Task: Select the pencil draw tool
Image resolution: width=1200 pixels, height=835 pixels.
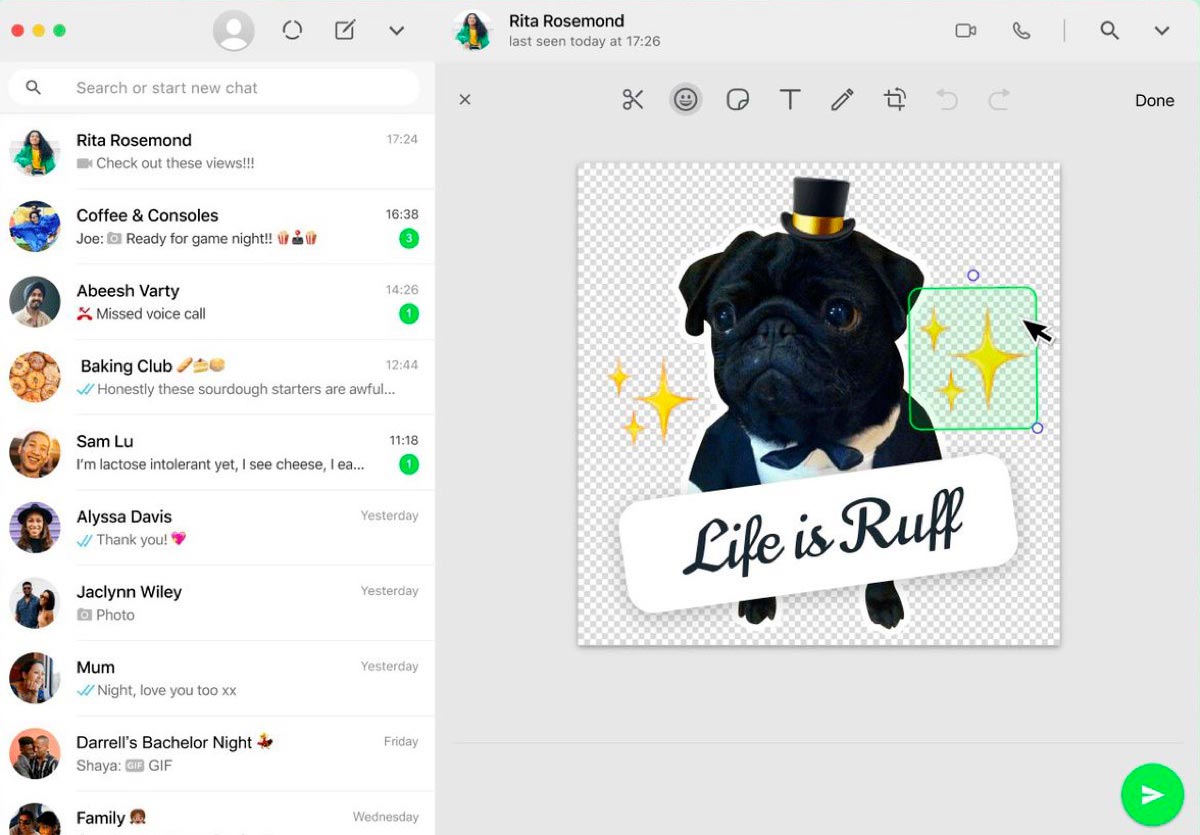Action: [x=842, y=100]
